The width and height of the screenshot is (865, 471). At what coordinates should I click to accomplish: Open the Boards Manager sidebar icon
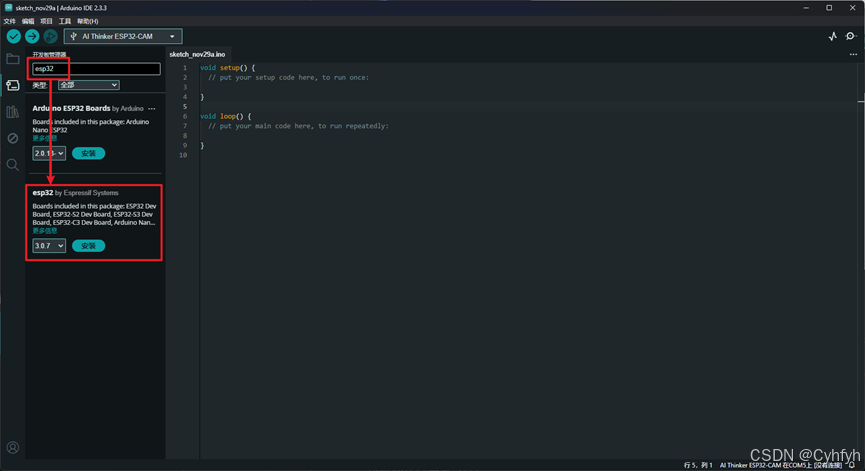tap(13, 85)
